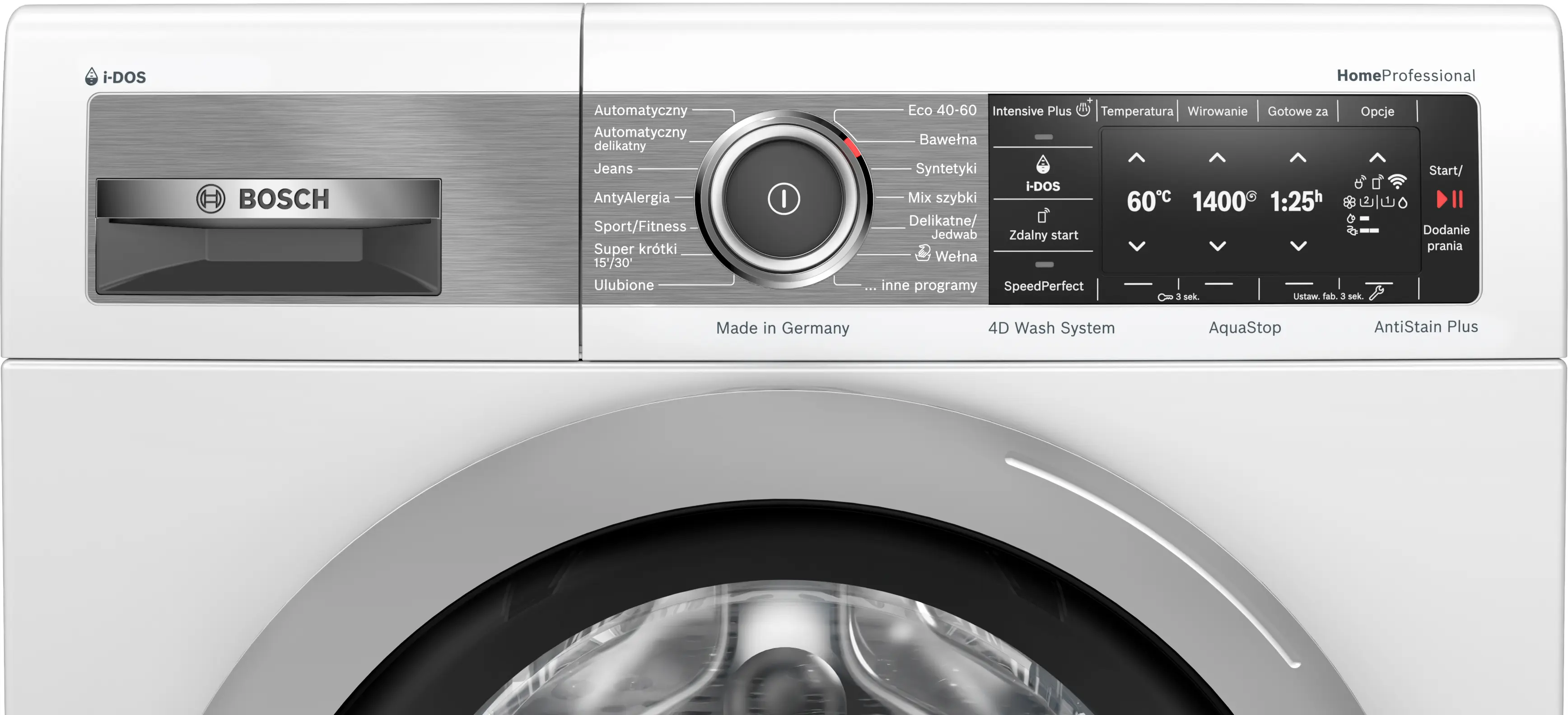
Task: Tap the Intensive Plus hand icon
Action: click(1083, 110)
